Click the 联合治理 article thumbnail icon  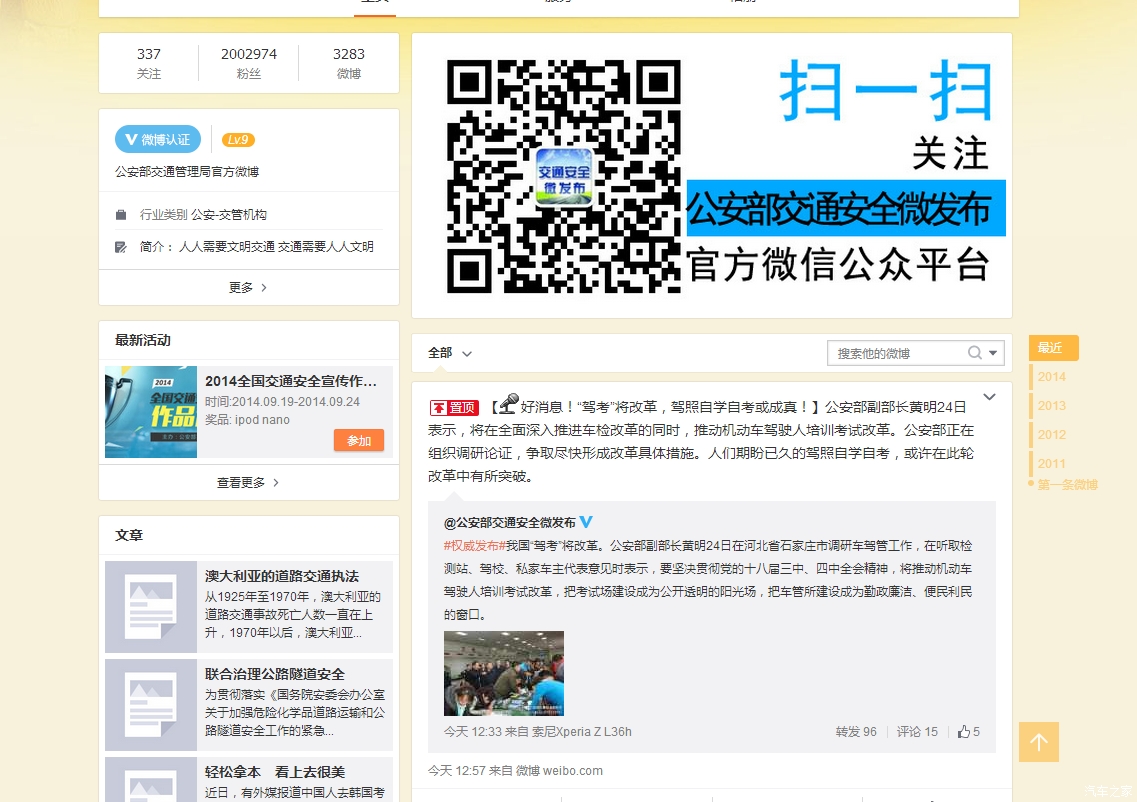[151, 705]
